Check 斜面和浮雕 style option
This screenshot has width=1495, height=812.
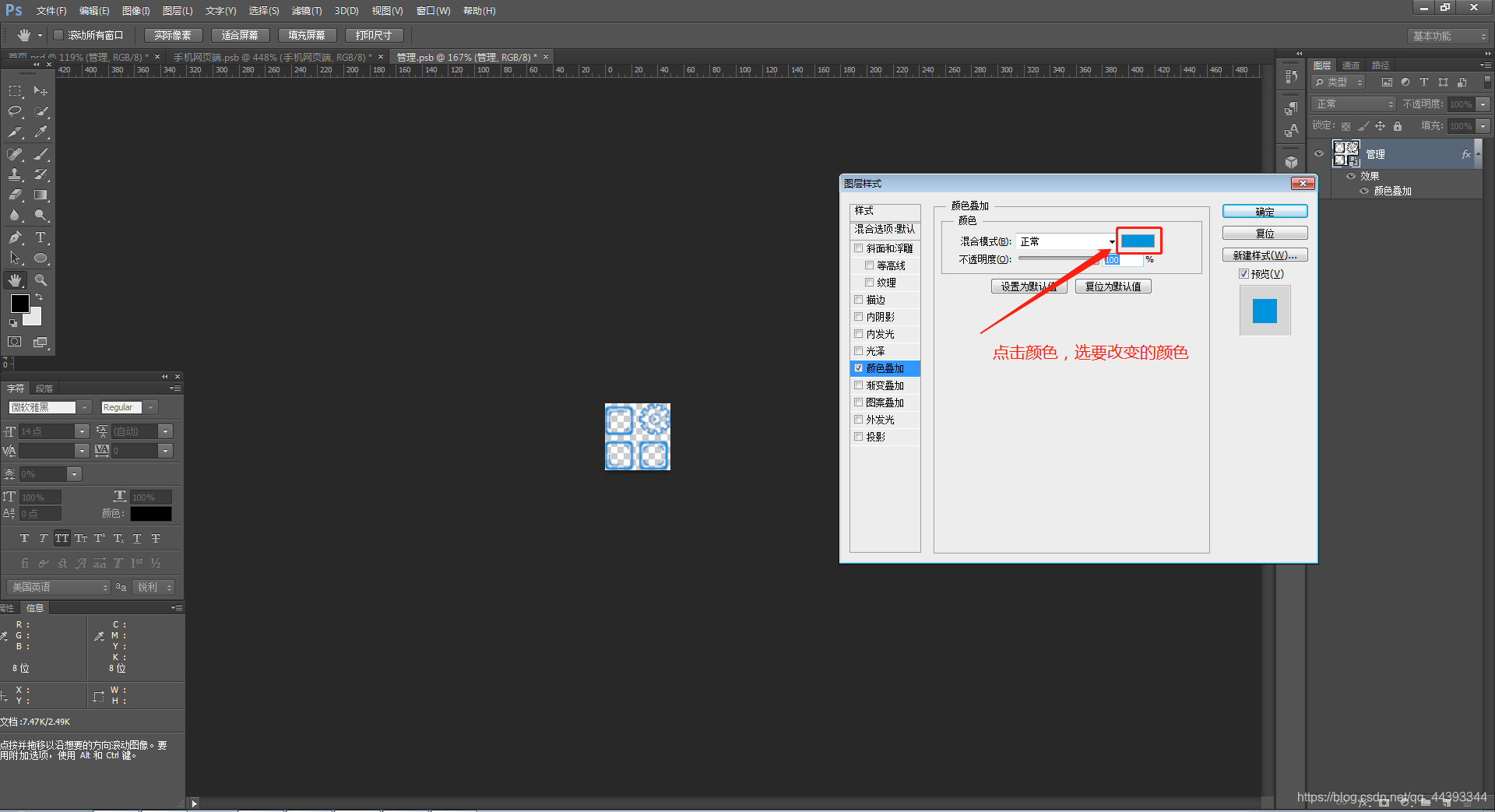click(x=859, y=248)
